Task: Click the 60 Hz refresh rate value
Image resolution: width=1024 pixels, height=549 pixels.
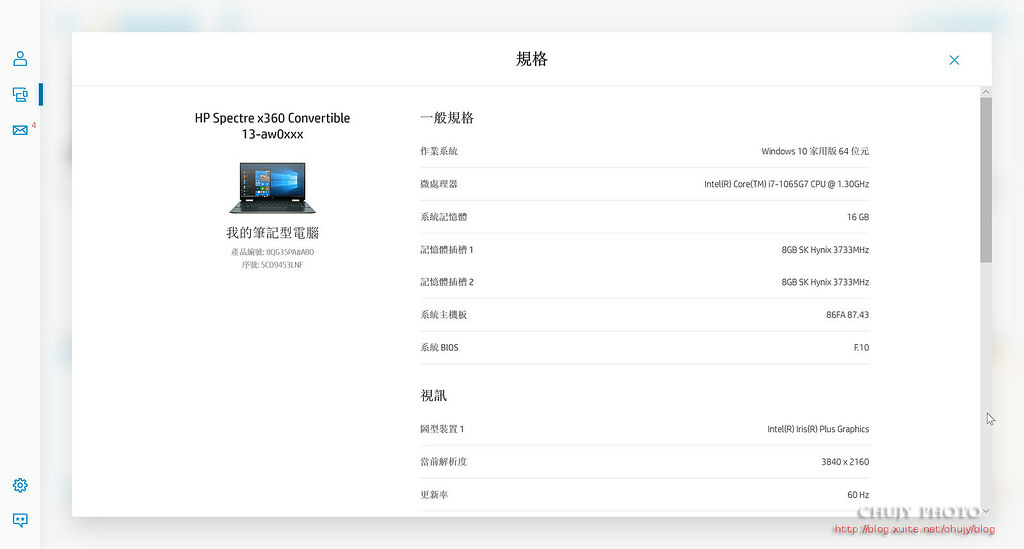Action: (x=858, y=495)
